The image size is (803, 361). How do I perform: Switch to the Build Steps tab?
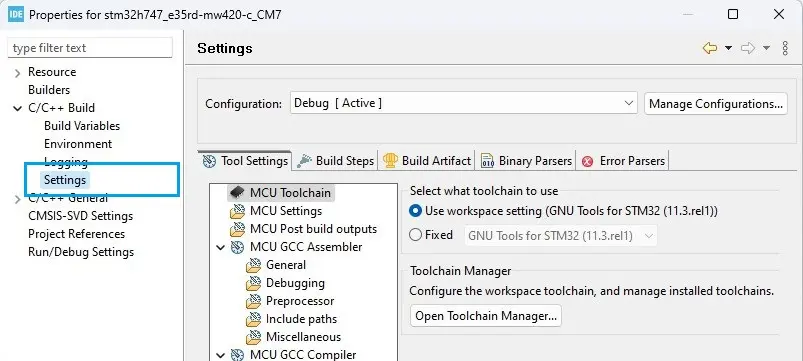click(x=335, y=161)
